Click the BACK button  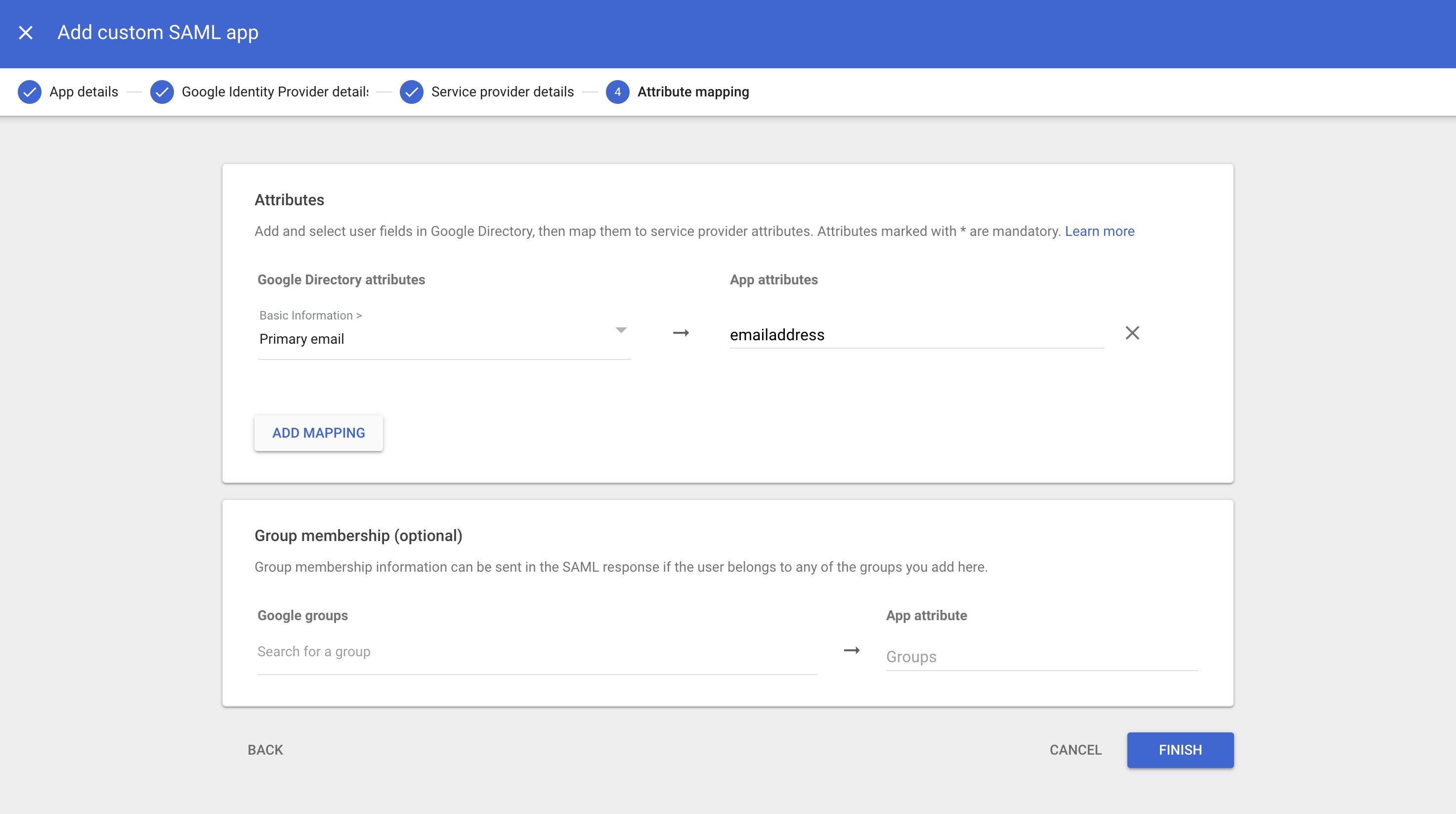click(x=265, y=750)
